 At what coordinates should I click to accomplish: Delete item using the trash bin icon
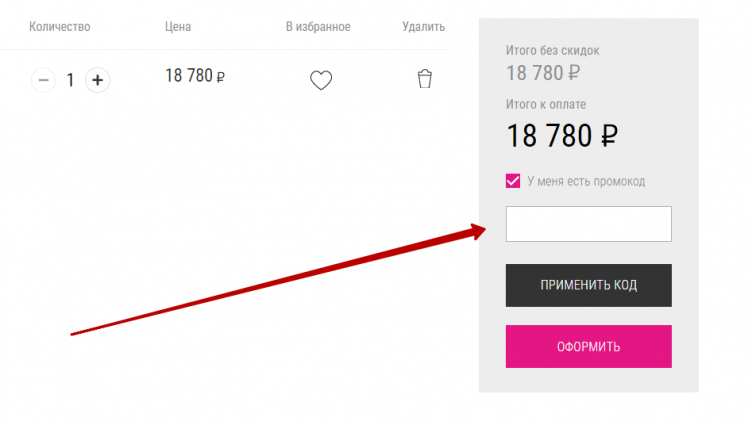click(424, 79)
